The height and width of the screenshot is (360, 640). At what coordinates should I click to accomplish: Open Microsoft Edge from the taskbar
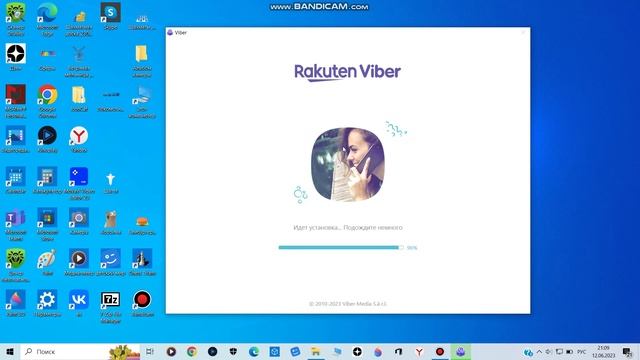point(254,351)
